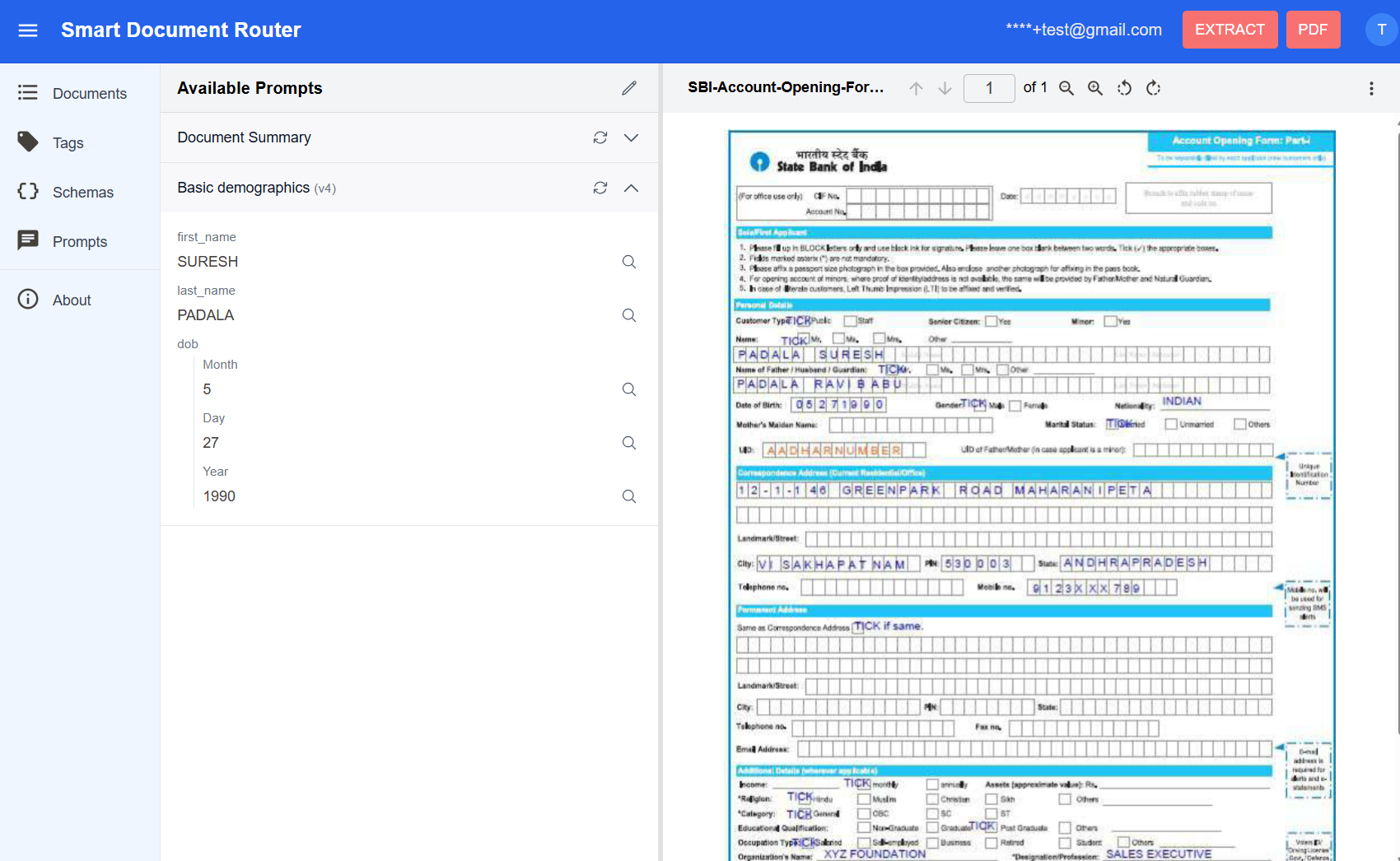Click the EXTRACT button

pos(1230,30)
